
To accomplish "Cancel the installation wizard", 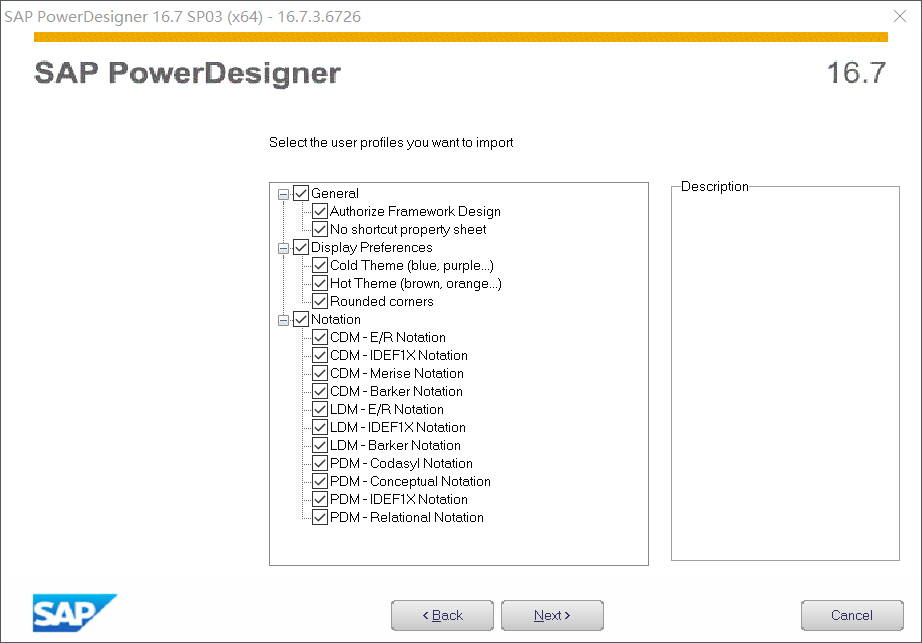I will (x=852, y=615).
